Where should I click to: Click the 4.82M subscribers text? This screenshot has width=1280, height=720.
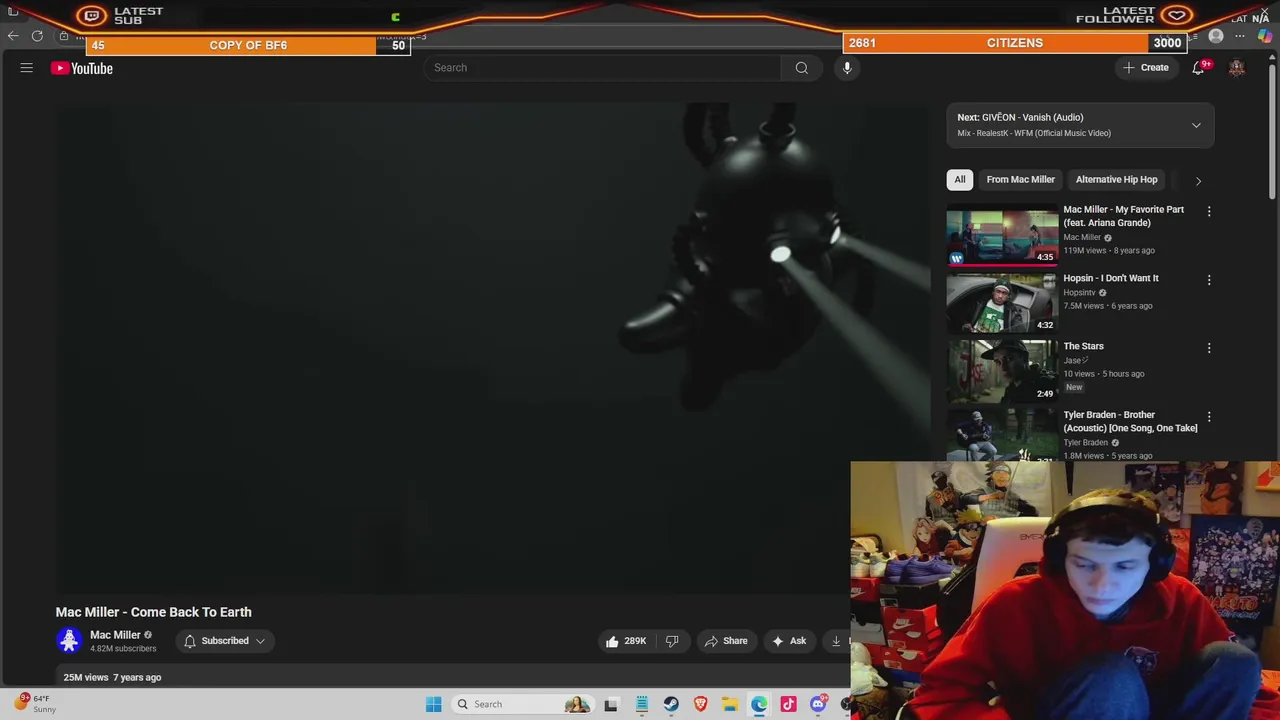(x=123, y=648)
